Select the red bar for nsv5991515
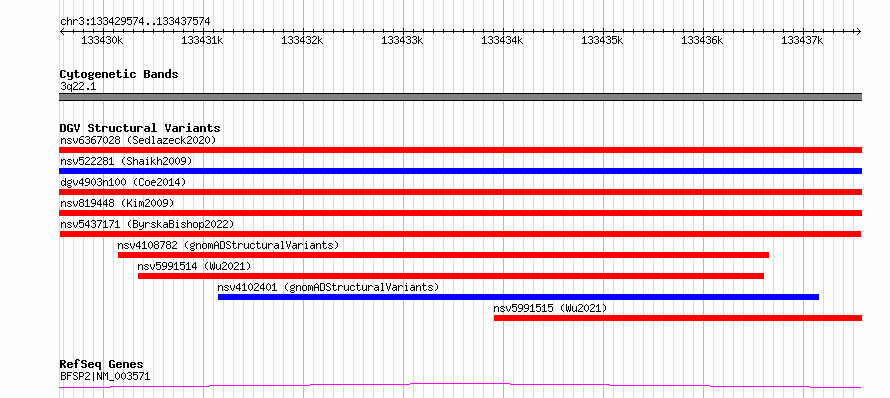Viewport: 890px width, 398px height. (x=678, y=318)
